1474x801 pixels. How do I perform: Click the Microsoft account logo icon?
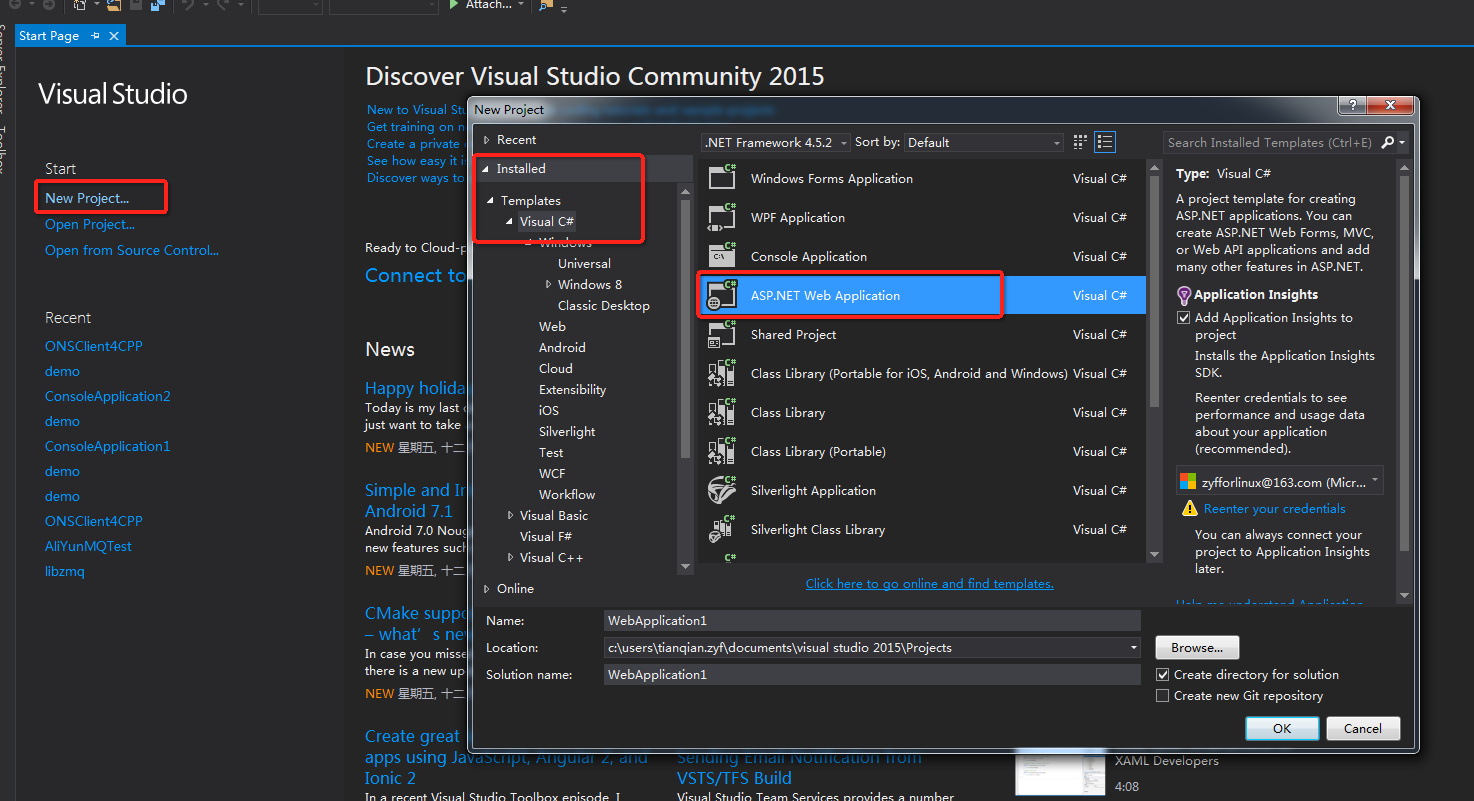pyautogui.click(x=1188, y=482)
